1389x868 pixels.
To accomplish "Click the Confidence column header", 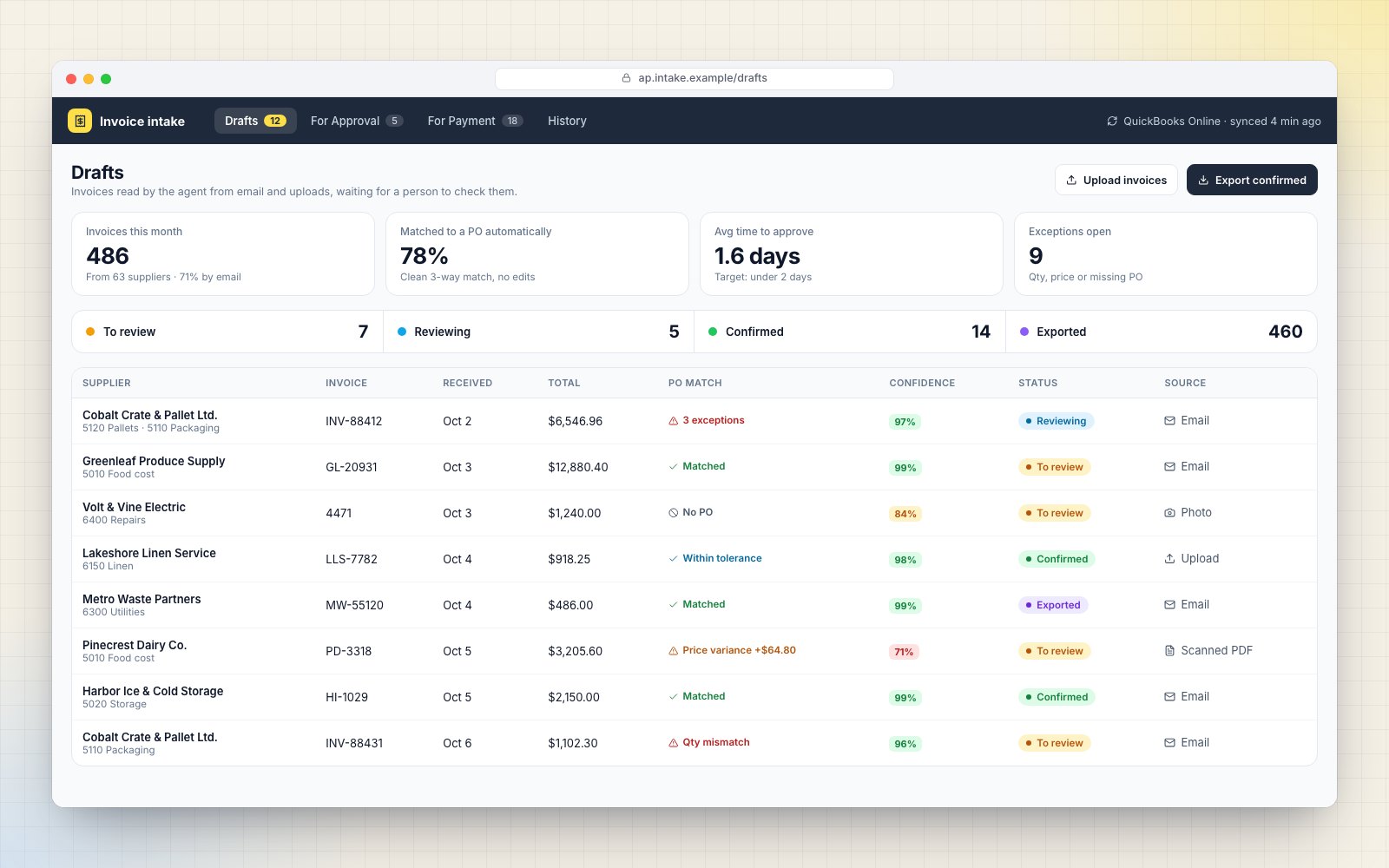I will [x=922, y=383].
